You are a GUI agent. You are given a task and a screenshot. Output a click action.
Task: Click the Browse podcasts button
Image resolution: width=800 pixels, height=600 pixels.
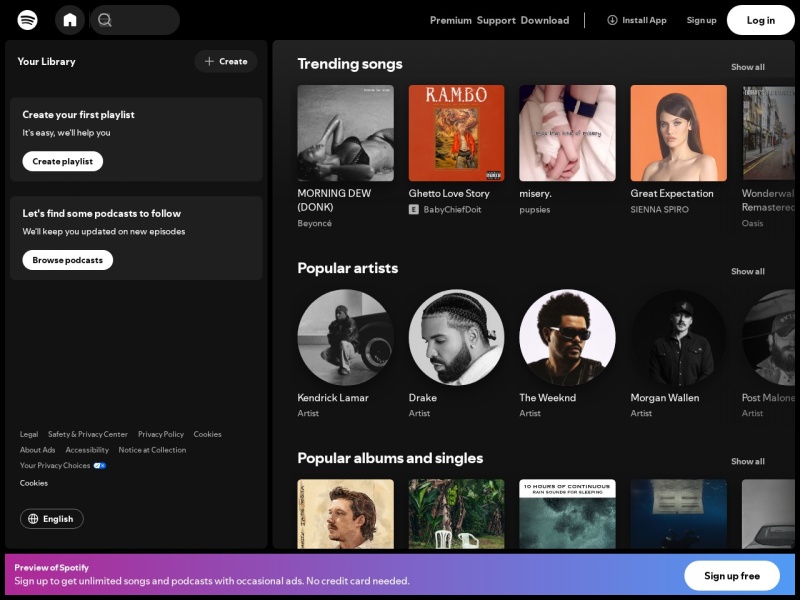[x=67, y=260]
